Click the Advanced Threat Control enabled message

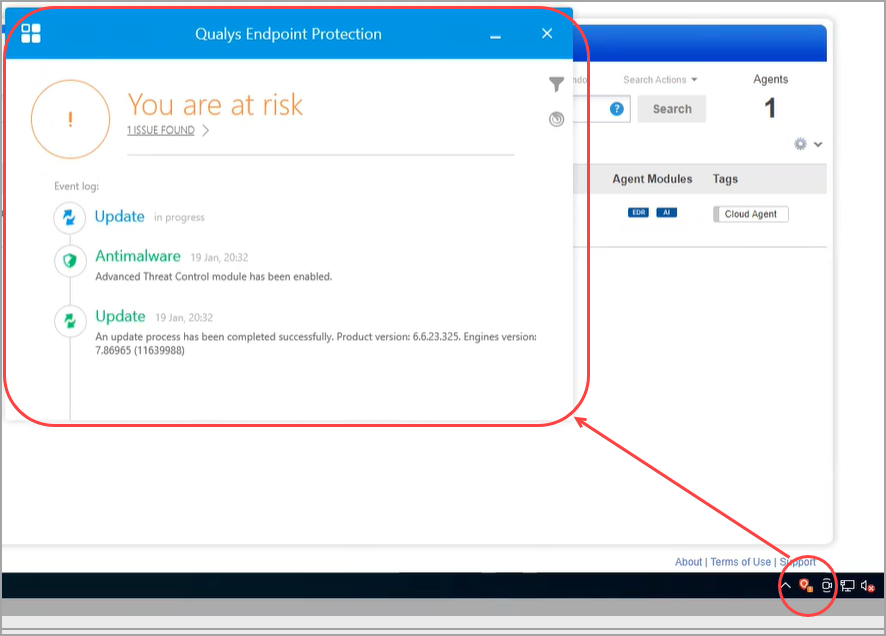click(x=214, y=277)
